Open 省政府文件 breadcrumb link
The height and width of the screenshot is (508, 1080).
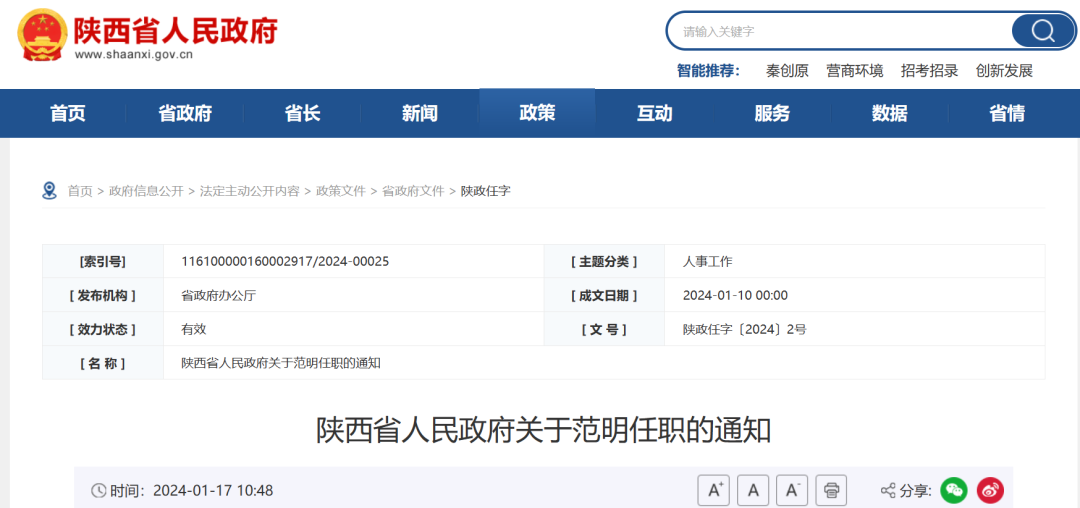413,191
